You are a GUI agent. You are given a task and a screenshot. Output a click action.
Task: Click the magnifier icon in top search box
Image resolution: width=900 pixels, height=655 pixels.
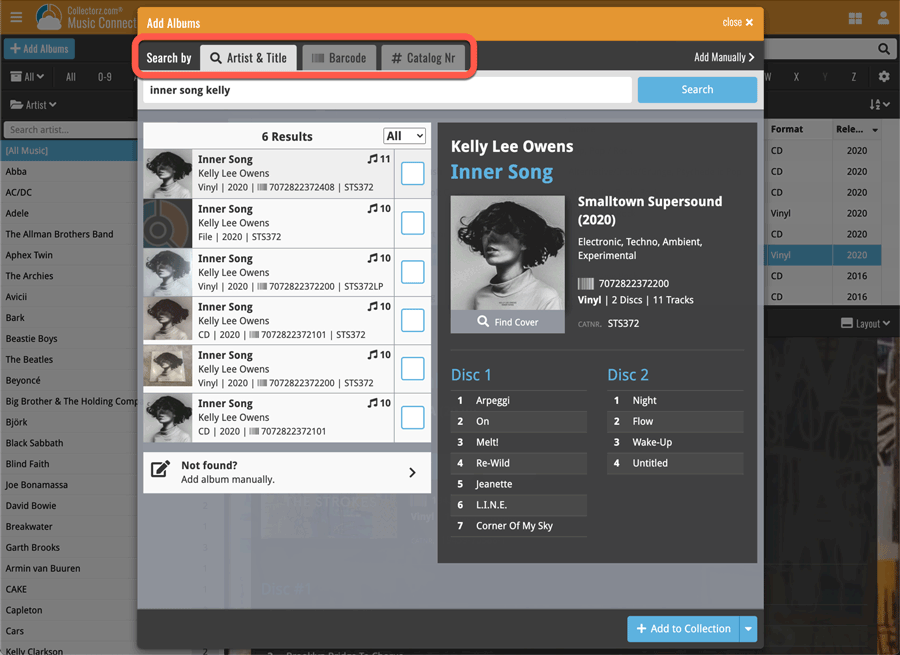884,49
